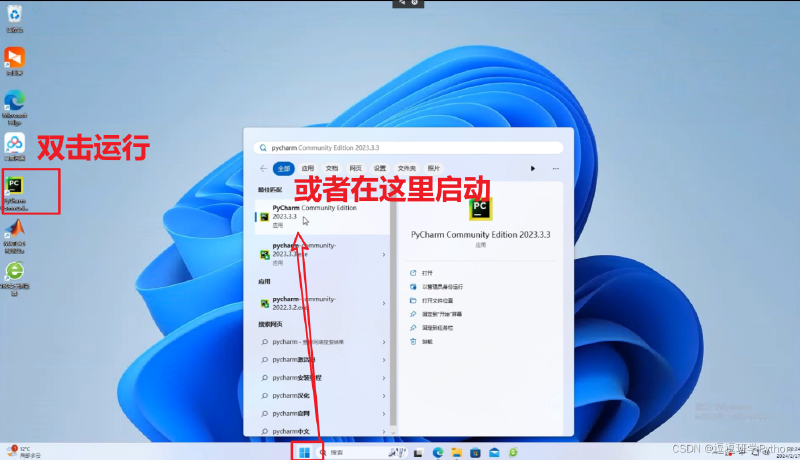Expand the first "pycharm -" web suggestion chevron
Screen dimensions: 800x460
coord(384,342)
